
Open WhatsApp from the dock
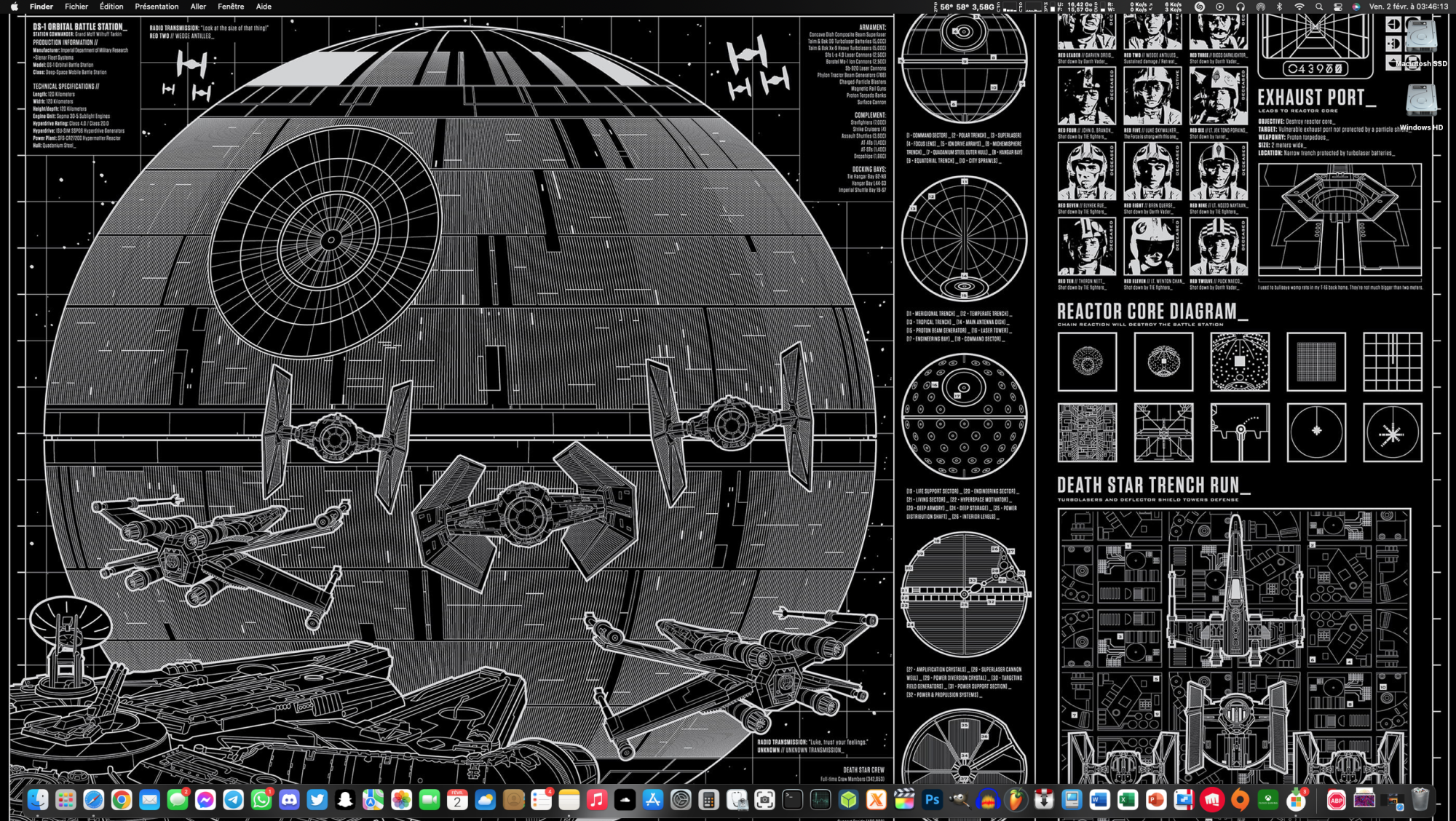[261, 801]
